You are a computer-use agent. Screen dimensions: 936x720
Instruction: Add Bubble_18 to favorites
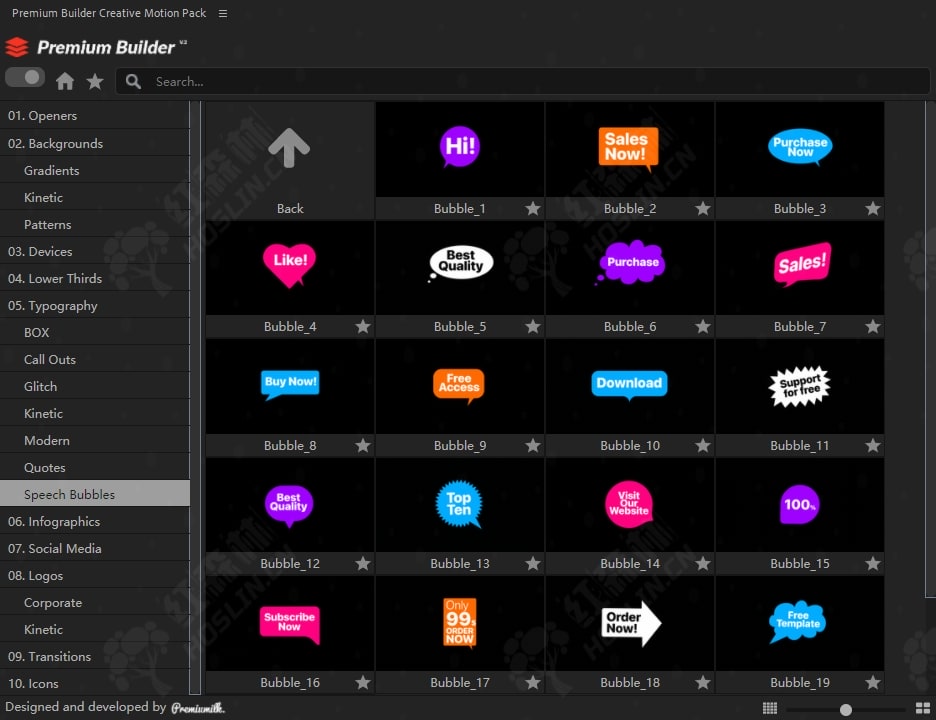703,682
